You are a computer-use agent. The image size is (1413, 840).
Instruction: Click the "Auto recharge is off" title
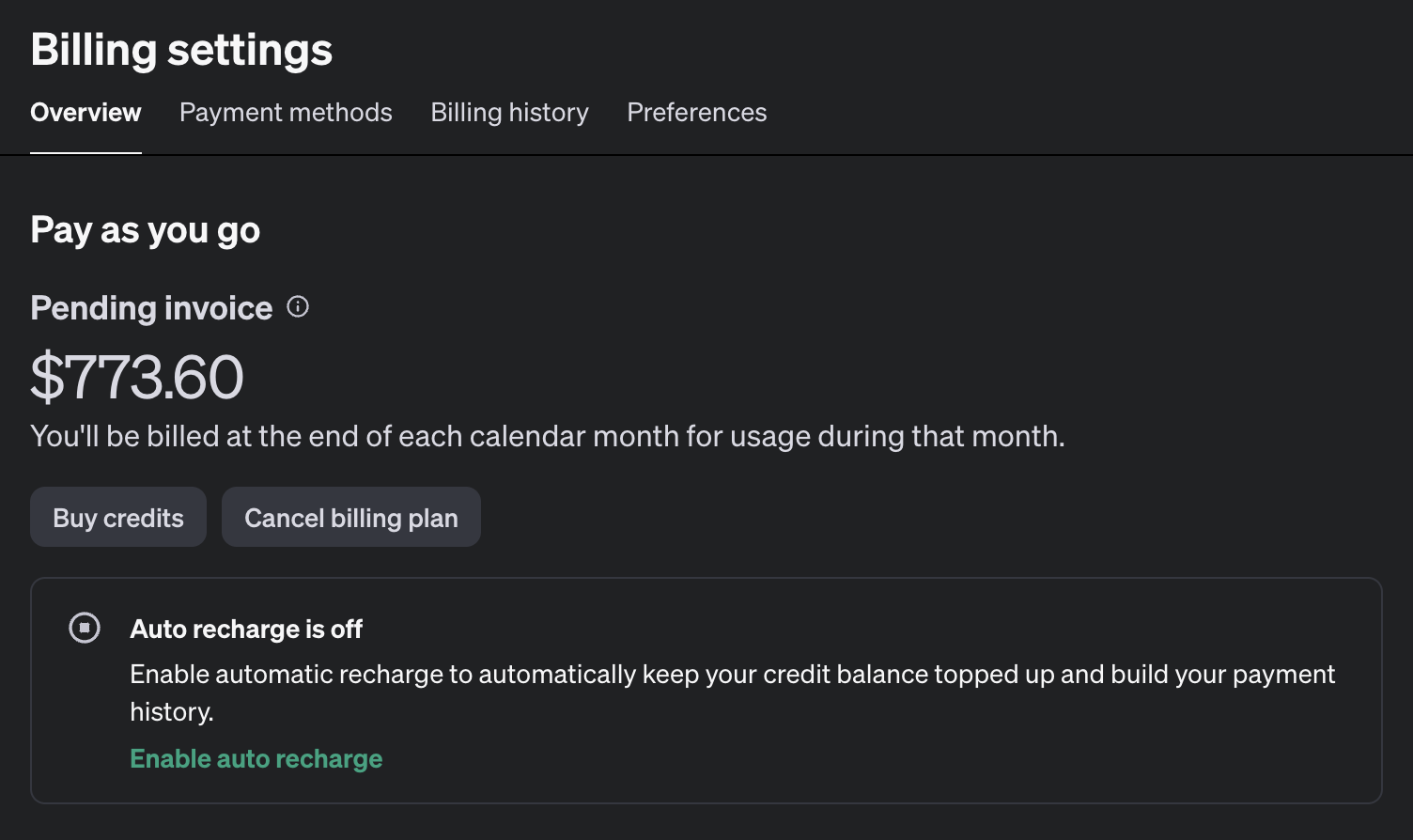point(246,630)
